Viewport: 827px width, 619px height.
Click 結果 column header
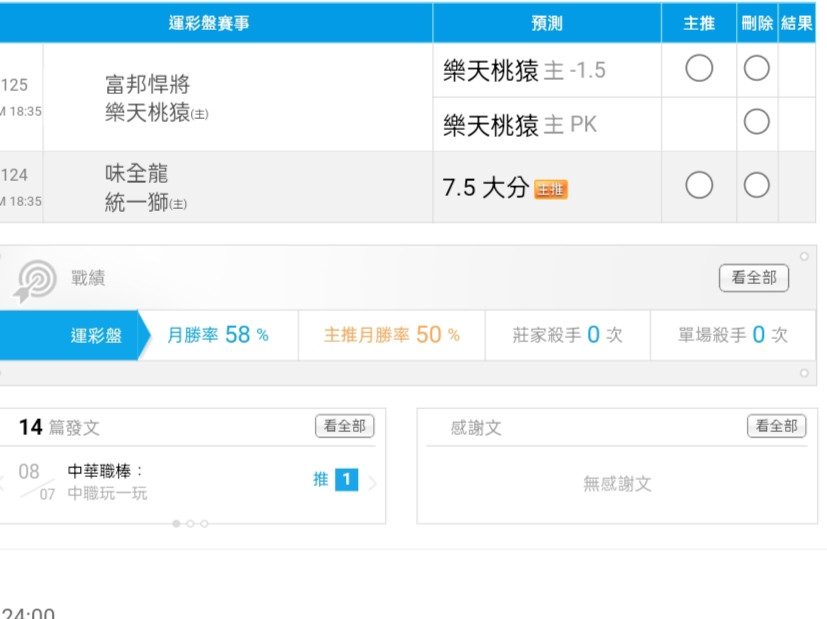(796, 23)
